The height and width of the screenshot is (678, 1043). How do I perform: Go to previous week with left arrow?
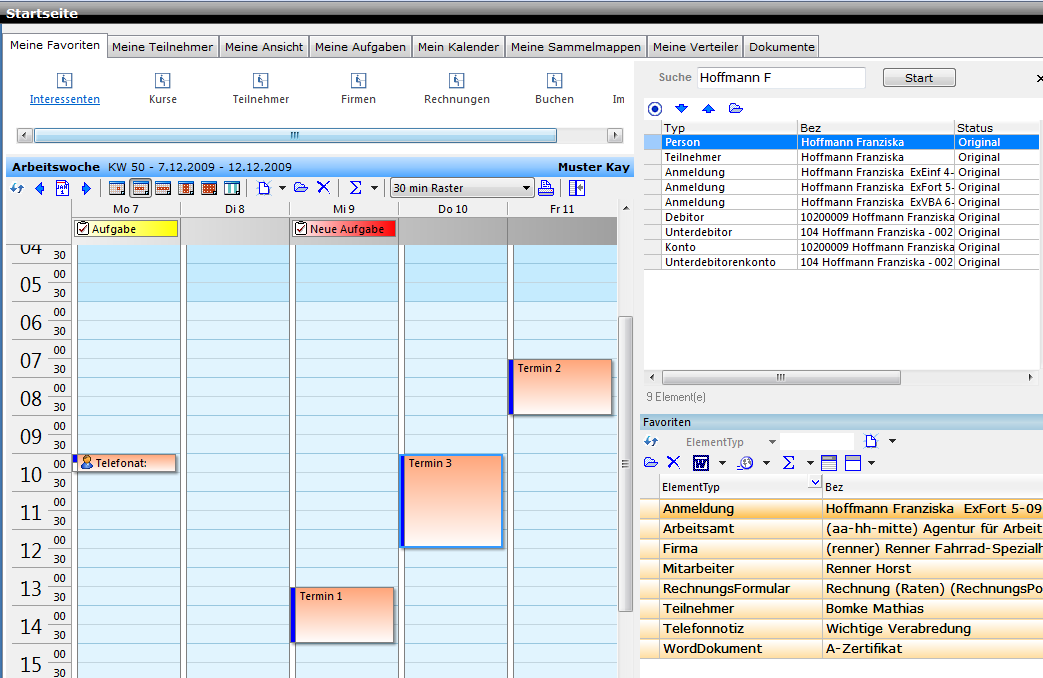pyautogui.click(x=40, y=188)
